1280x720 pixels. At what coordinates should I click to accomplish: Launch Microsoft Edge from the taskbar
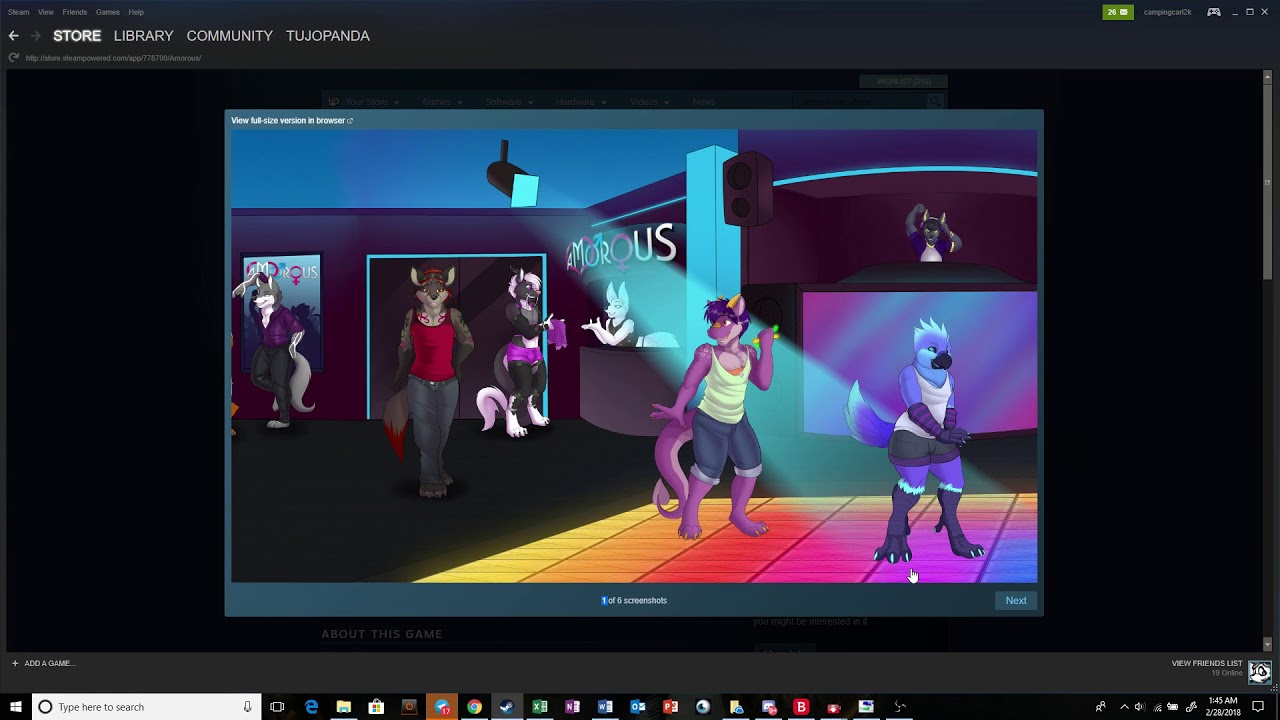[x=311, y=707]
